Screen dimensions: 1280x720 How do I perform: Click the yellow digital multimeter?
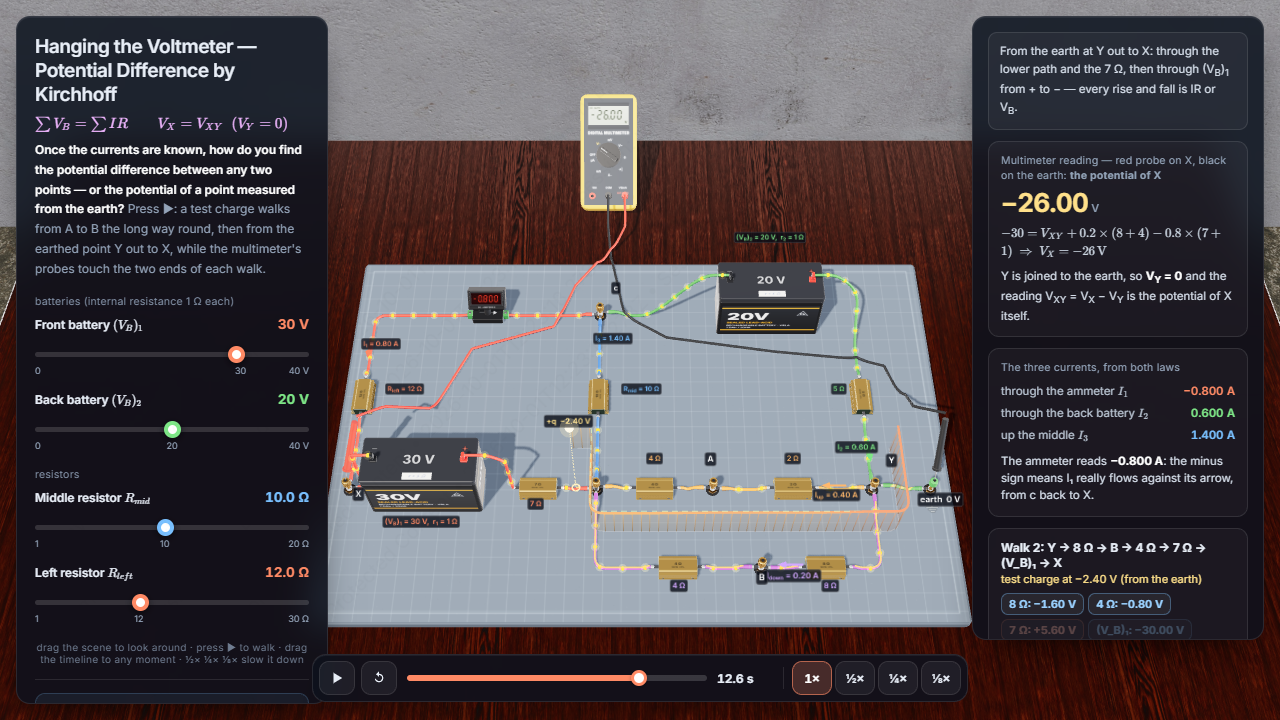[x=608, y=152]
